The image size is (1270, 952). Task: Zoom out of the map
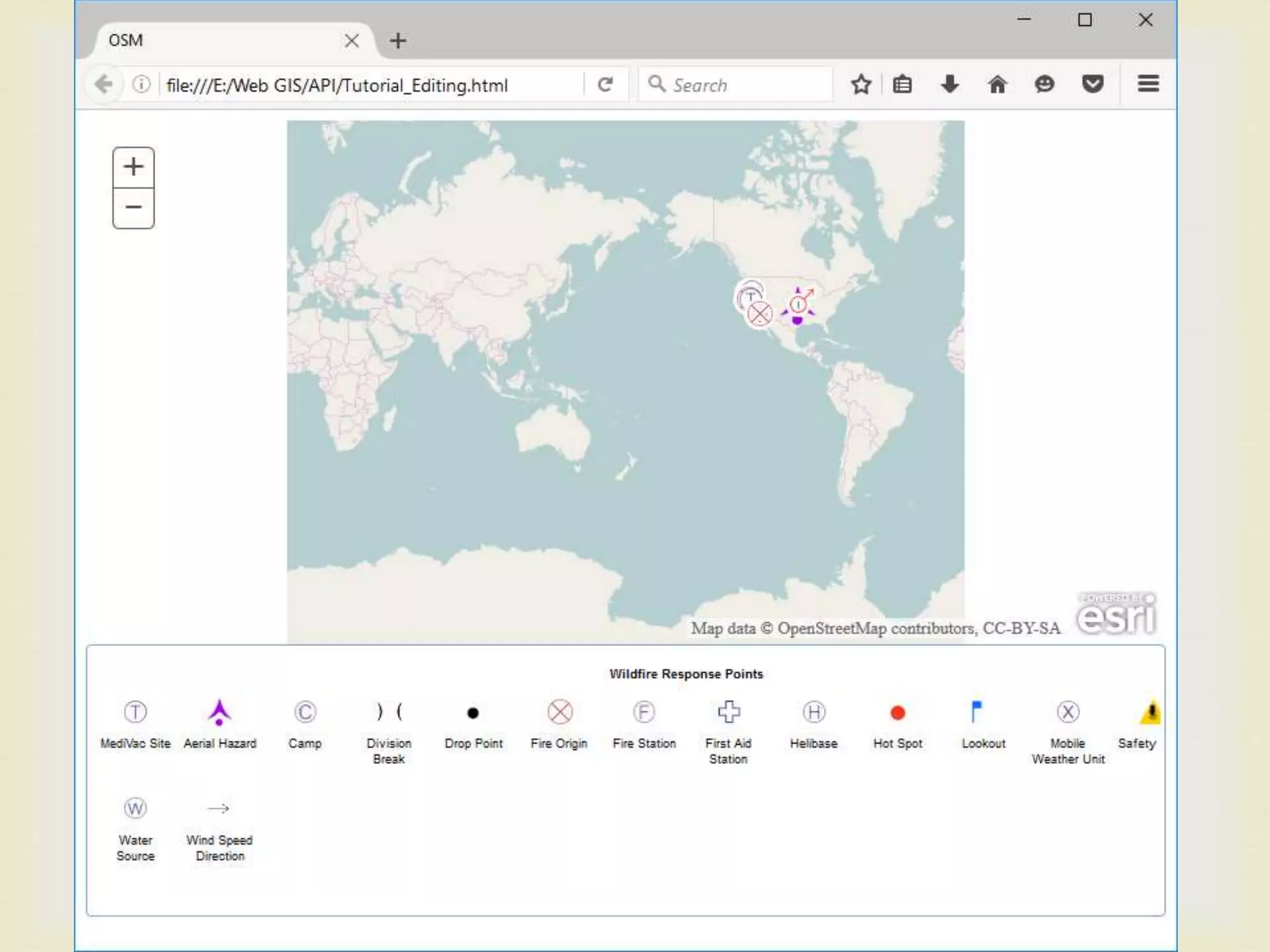pos(133,207)
